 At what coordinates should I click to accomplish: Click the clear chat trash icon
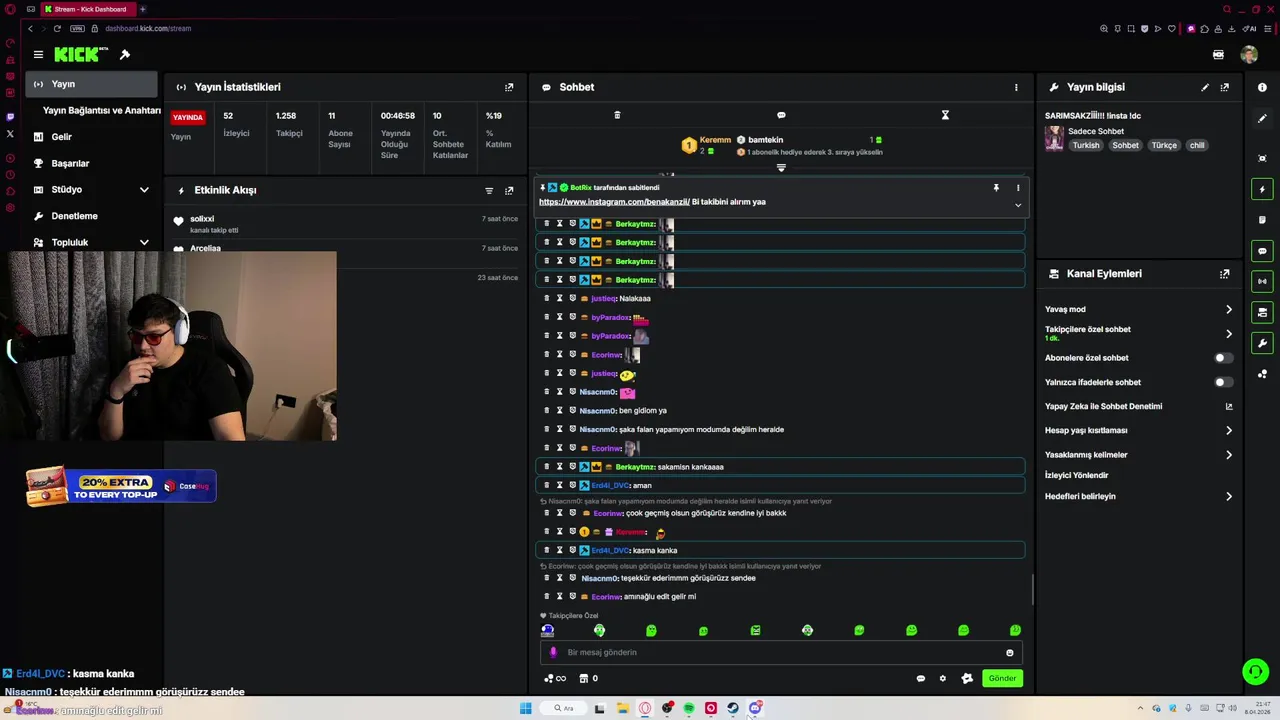point(617,115)
